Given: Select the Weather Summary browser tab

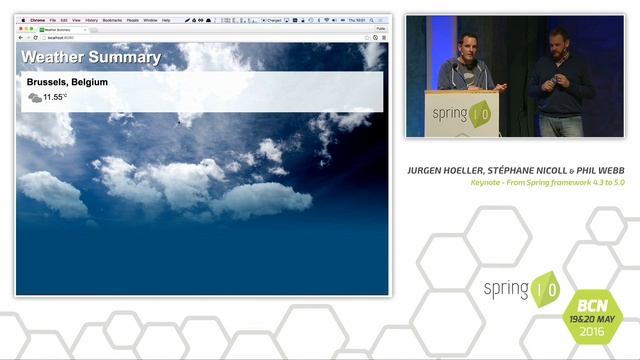Looking at the screenshot, I should click(x=62, y=30).
